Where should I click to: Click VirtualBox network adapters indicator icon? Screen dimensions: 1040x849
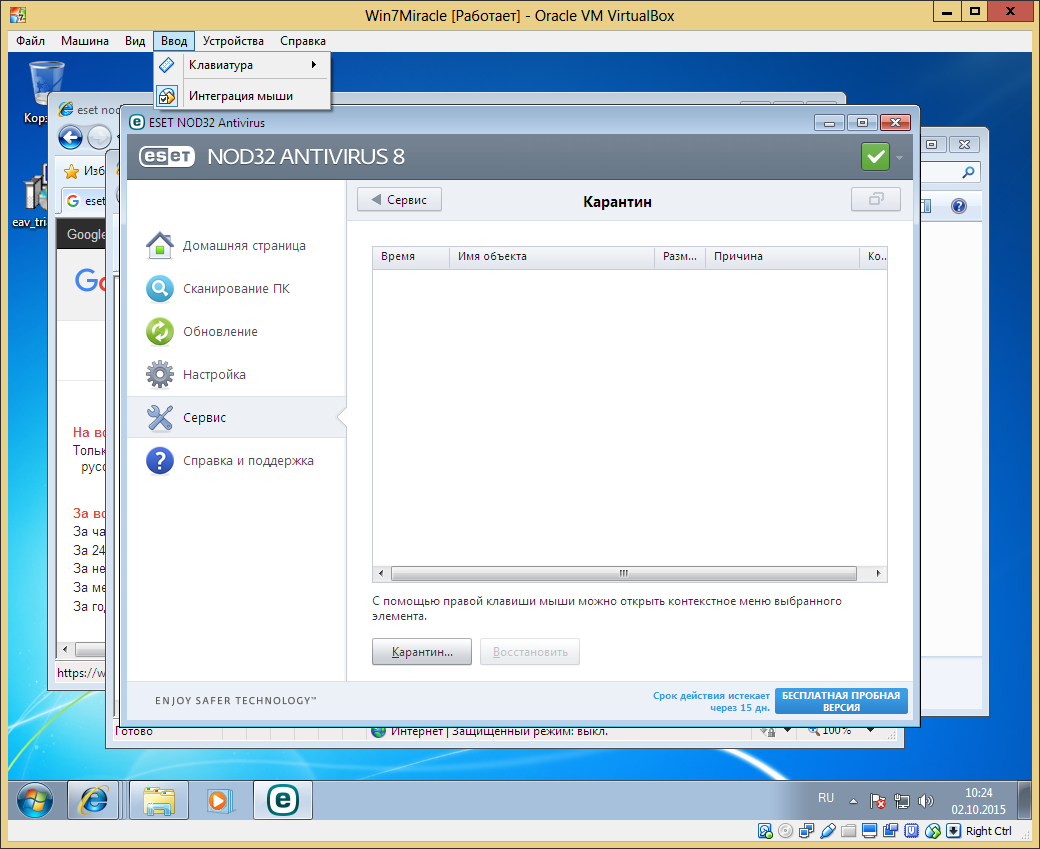pyautogui.click(x=807, y=831)
